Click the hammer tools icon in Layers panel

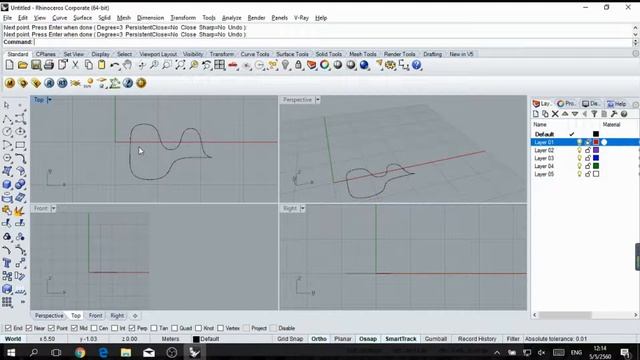pos(614,114)
